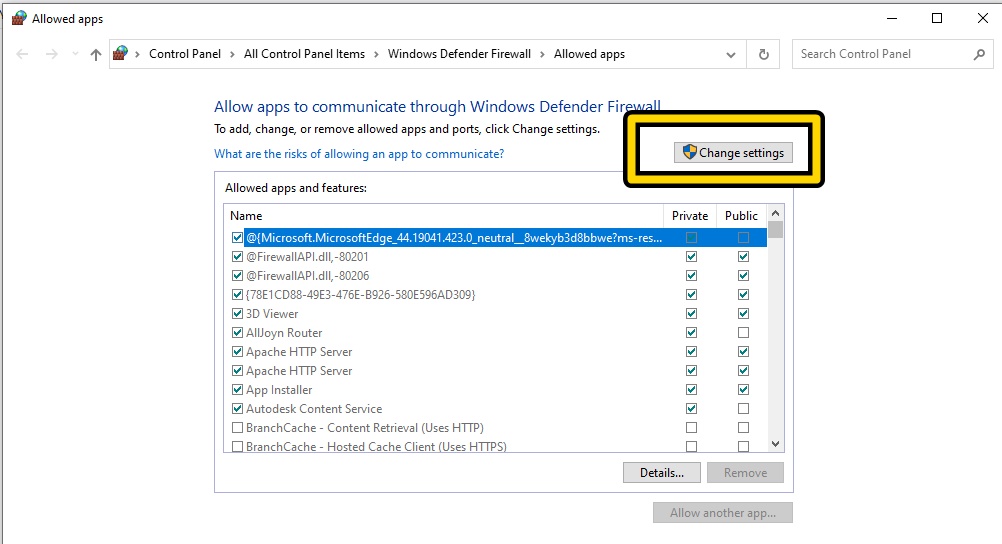Image resolution: width=1002 pixels, height=544 pixels.
Task: Maximize the Allowed apps window
Action: pos(937,19)
